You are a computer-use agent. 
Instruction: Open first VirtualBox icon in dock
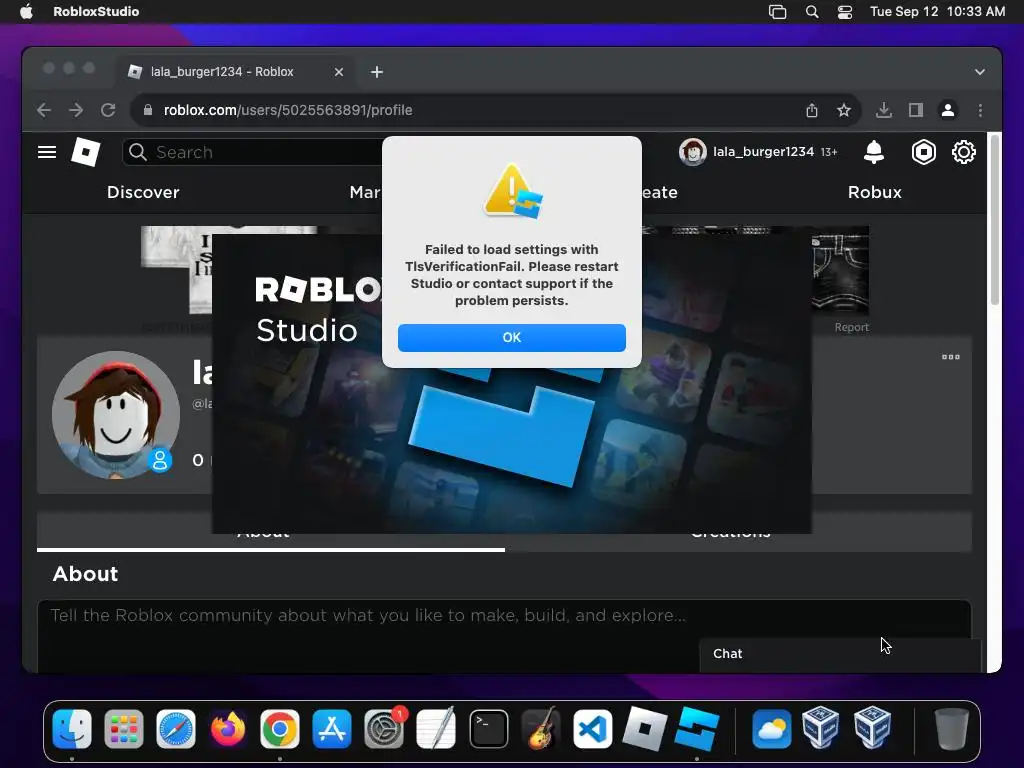820,728
